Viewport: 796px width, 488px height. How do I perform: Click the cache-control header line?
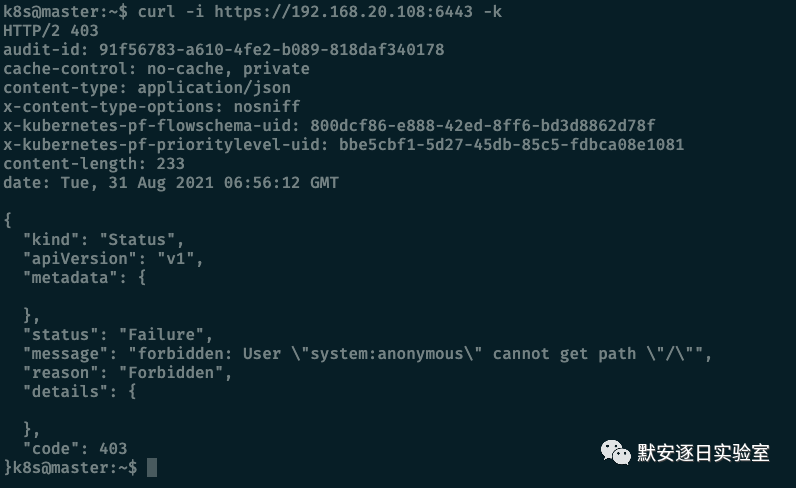[x=156, y=69]
